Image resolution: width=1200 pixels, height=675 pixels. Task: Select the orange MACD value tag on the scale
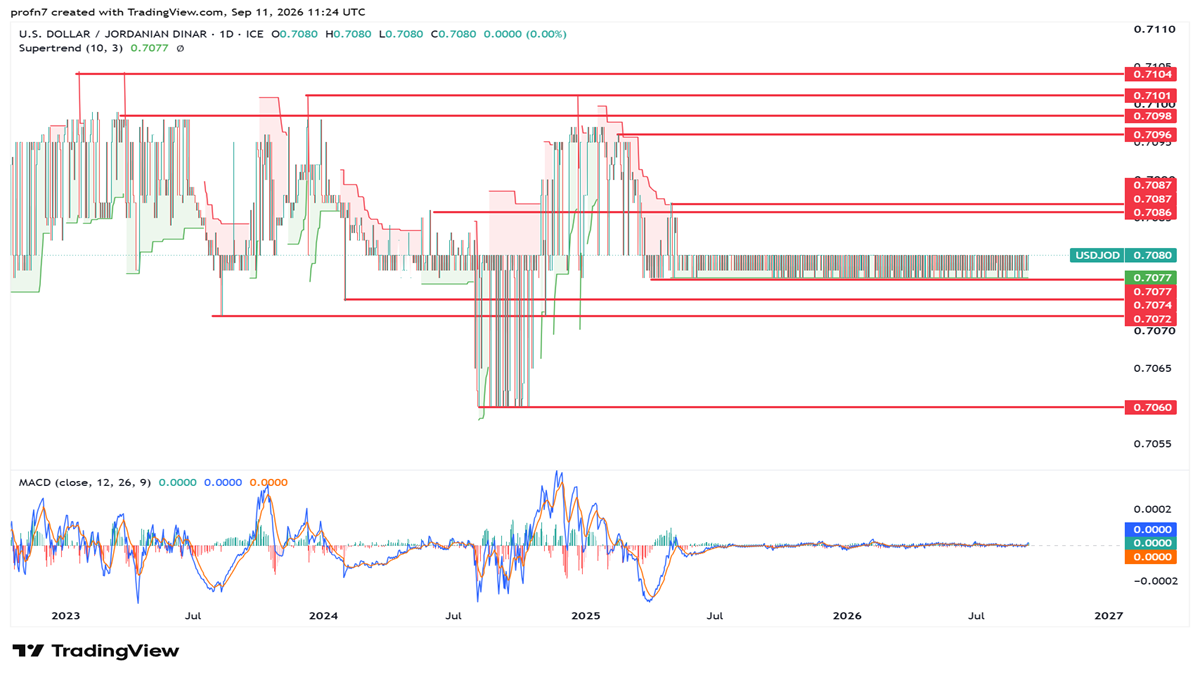(1151, 557)
